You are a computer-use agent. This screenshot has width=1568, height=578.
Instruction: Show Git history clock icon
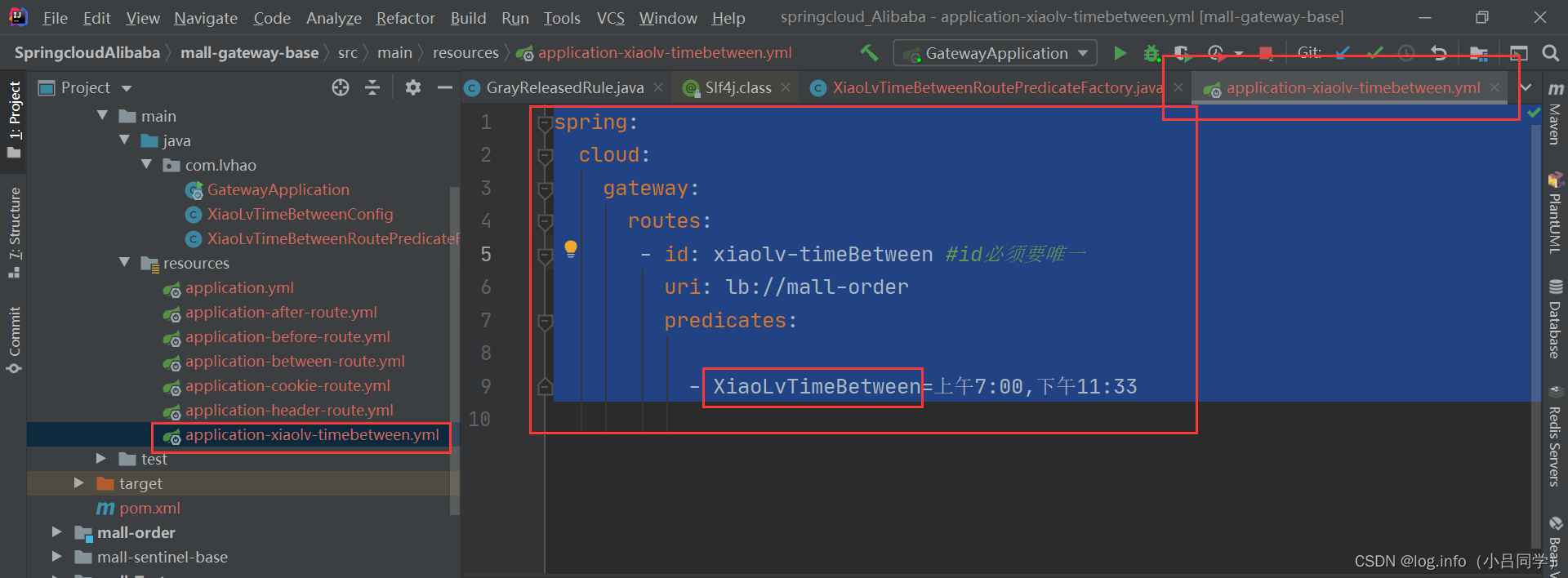coord(1406,53)
